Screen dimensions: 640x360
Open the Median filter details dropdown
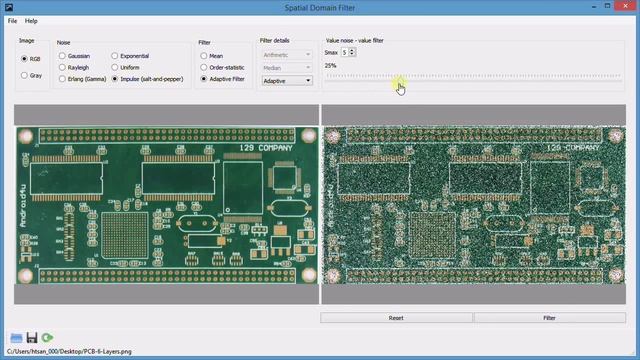(x=287, y=68)
